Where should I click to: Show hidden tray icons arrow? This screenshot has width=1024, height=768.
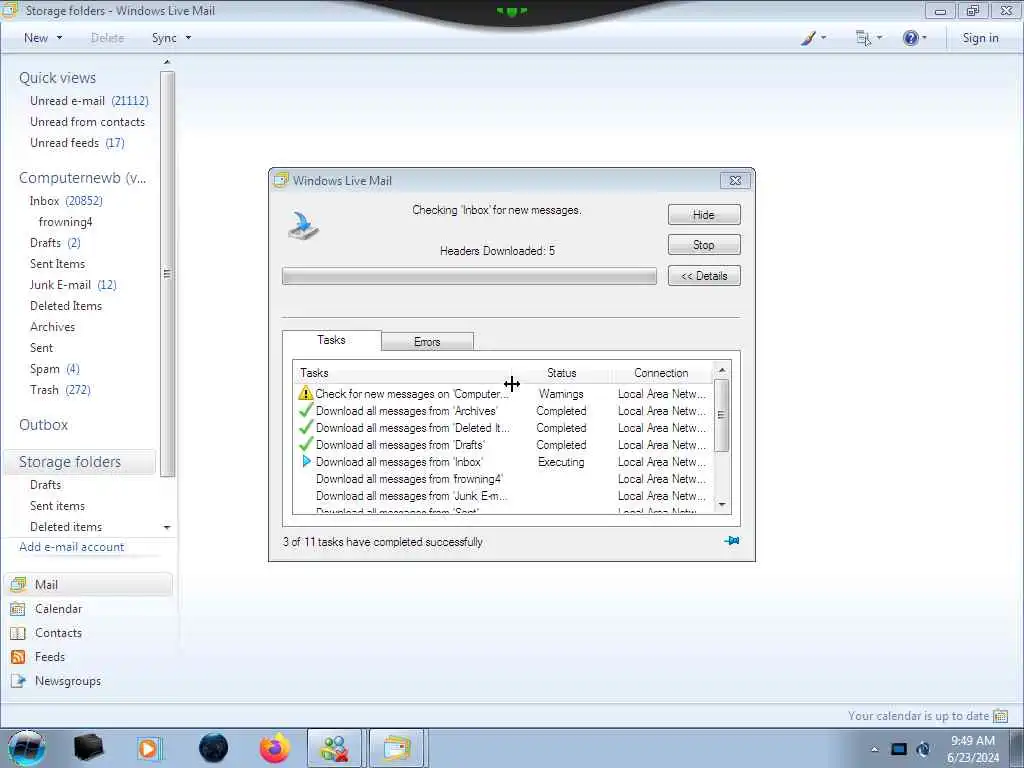pos(874,749)
